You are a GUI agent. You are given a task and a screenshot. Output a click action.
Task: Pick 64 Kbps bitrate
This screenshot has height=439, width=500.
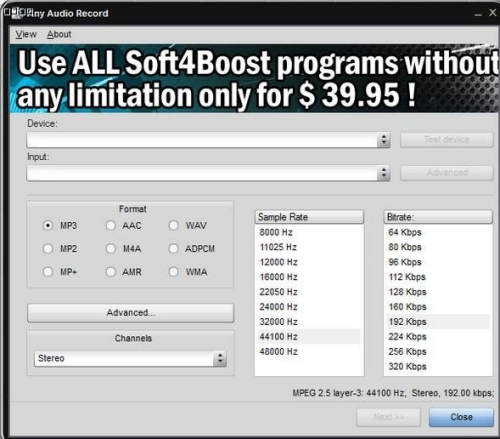438,232
